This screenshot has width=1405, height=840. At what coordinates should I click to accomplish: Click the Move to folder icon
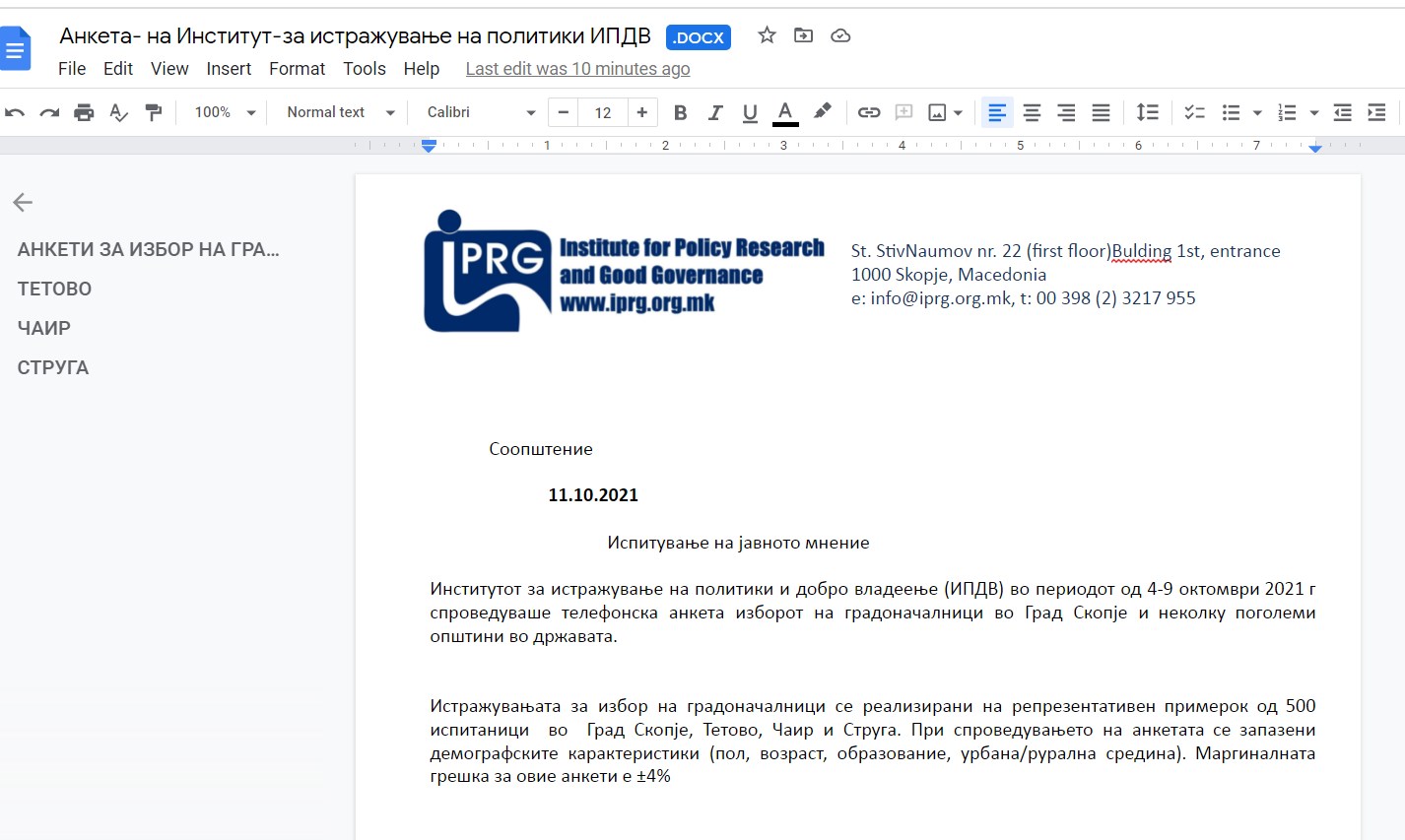(x=804, y=35)
